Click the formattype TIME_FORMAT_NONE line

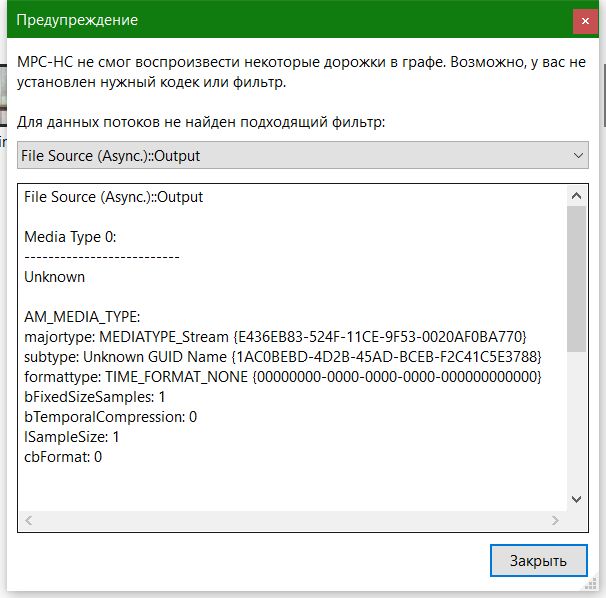(x=283, y=377)
